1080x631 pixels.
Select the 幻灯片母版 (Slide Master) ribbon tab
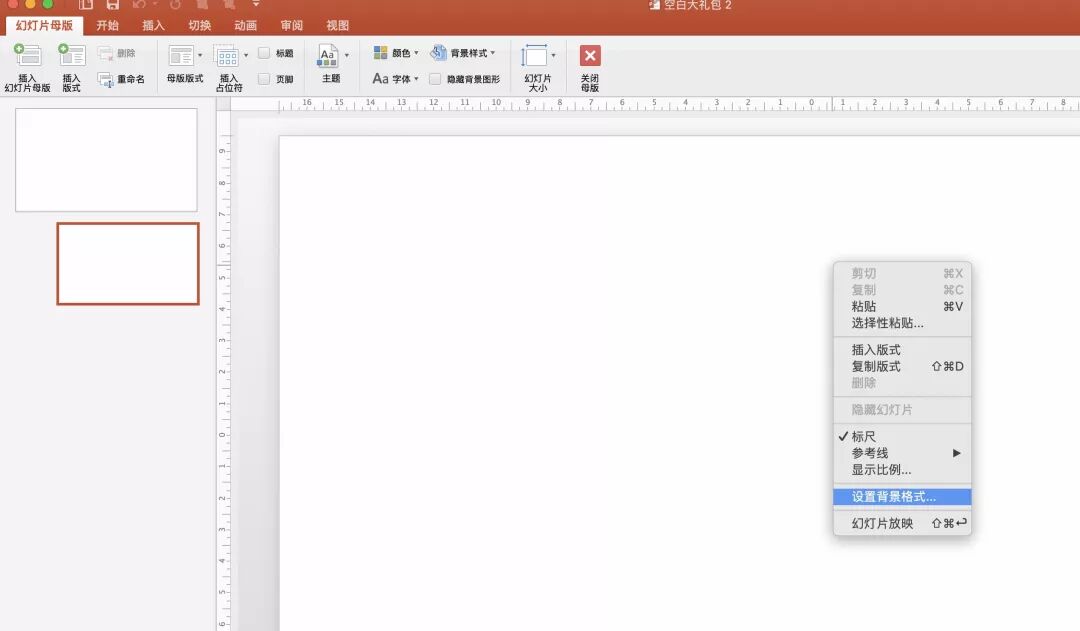pyautogui.click(x=44, y=25)
